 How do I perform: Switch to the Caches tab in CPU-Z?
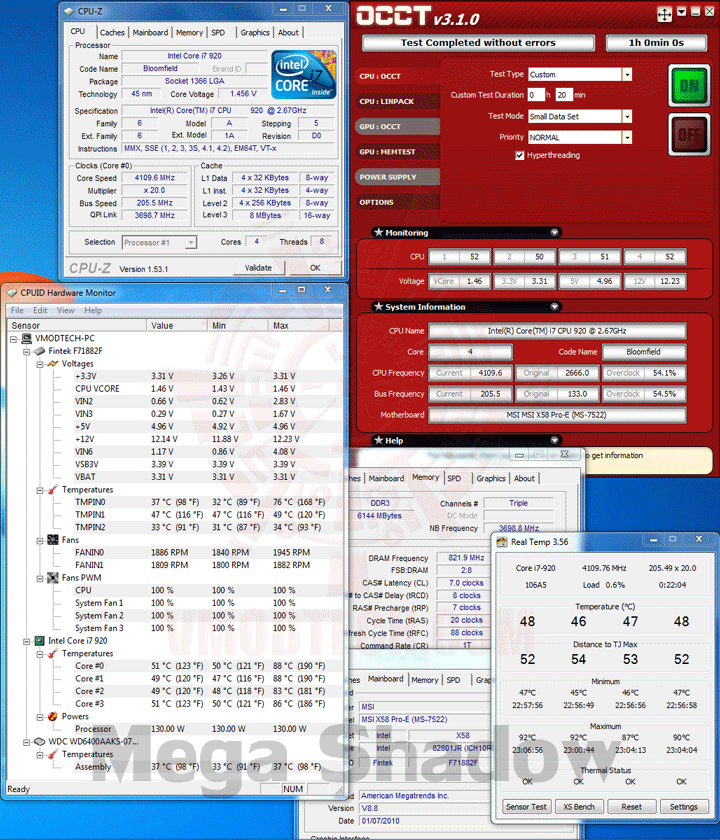tap(112, 33)
